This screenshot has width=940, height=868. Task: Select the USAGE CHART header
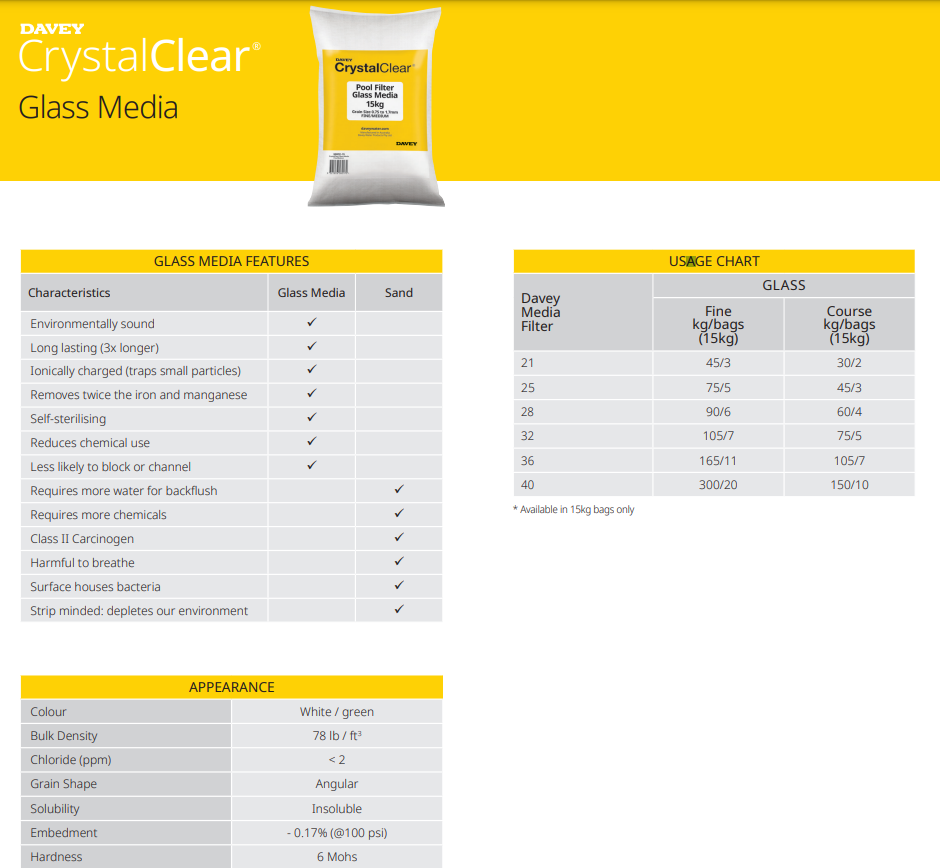(714, 260)
